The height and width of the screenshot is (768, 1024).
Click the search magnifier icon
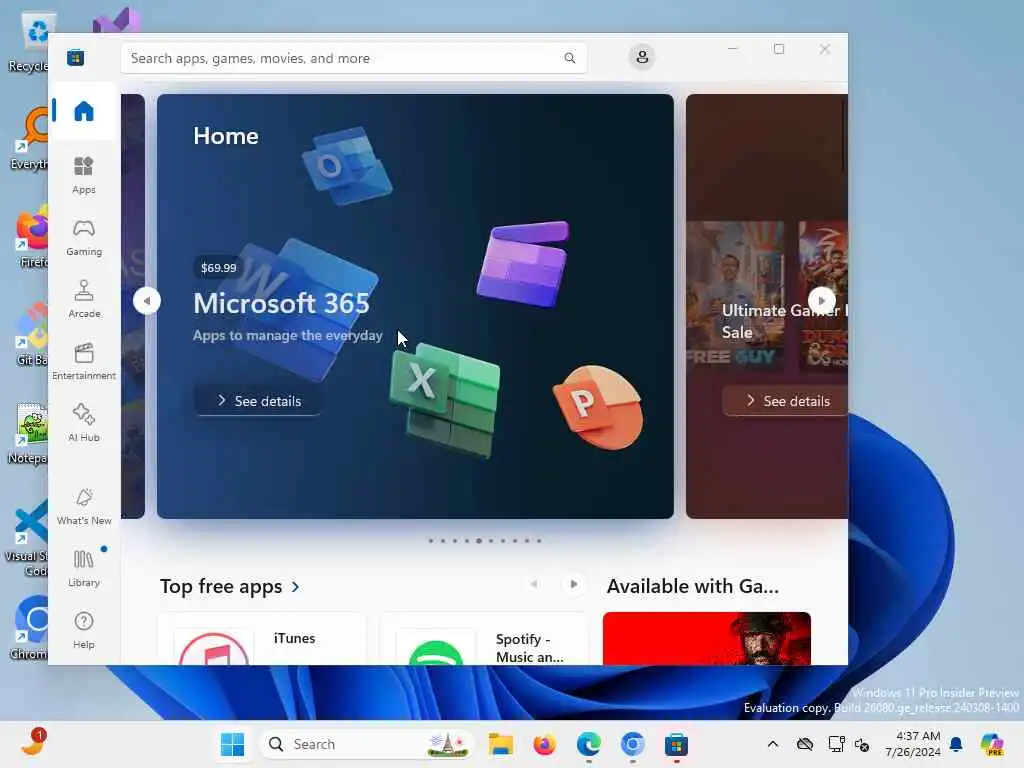click(569, 58)
